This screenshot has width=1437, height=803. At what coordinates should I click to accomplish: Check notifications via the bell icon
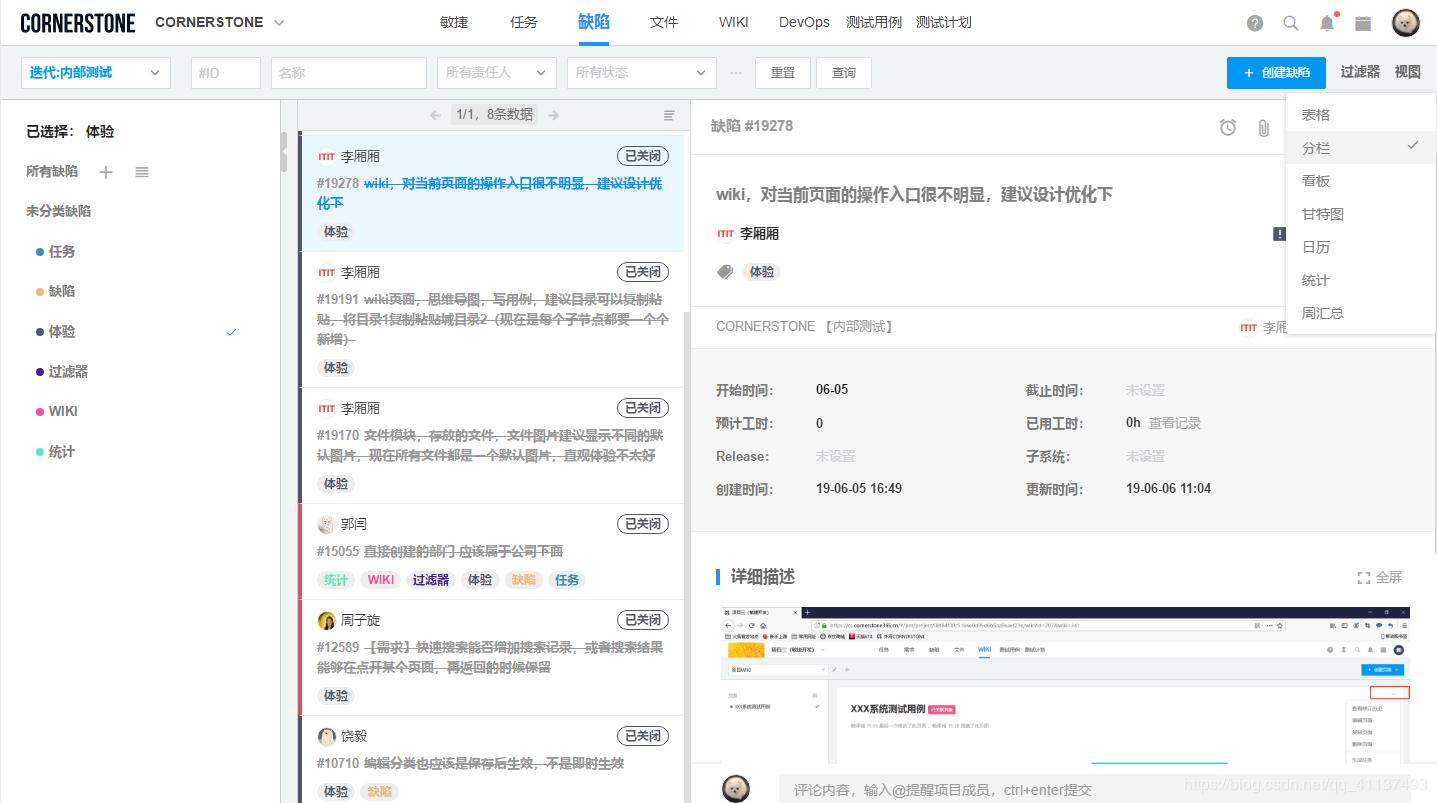coord(1327,22)
